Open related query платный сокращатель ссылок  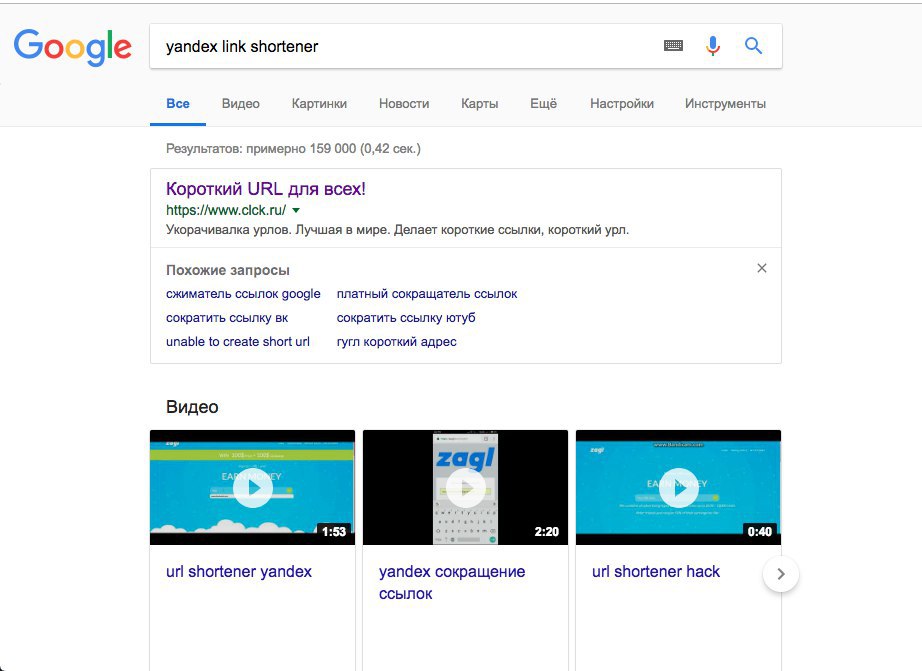coord(427,293)
